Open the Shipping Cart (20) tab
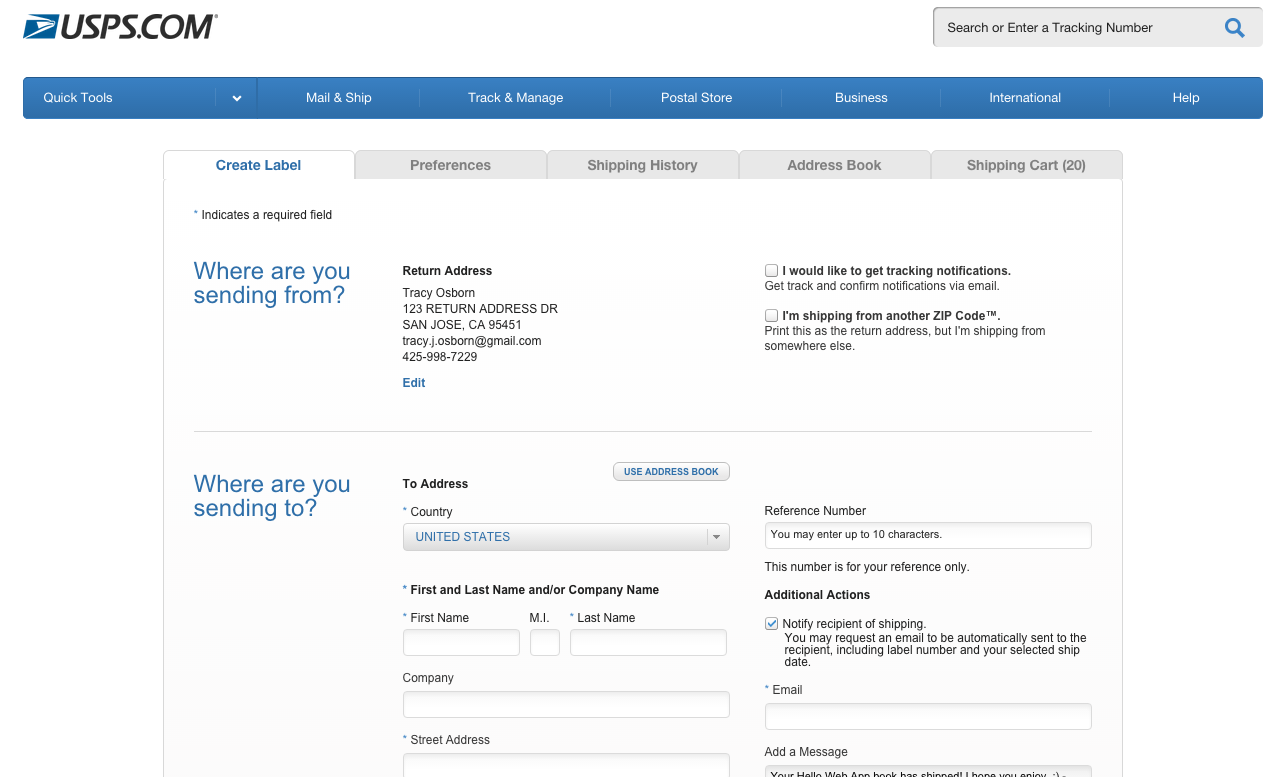Viewport: 1284px width, 777px height. 1026,165
